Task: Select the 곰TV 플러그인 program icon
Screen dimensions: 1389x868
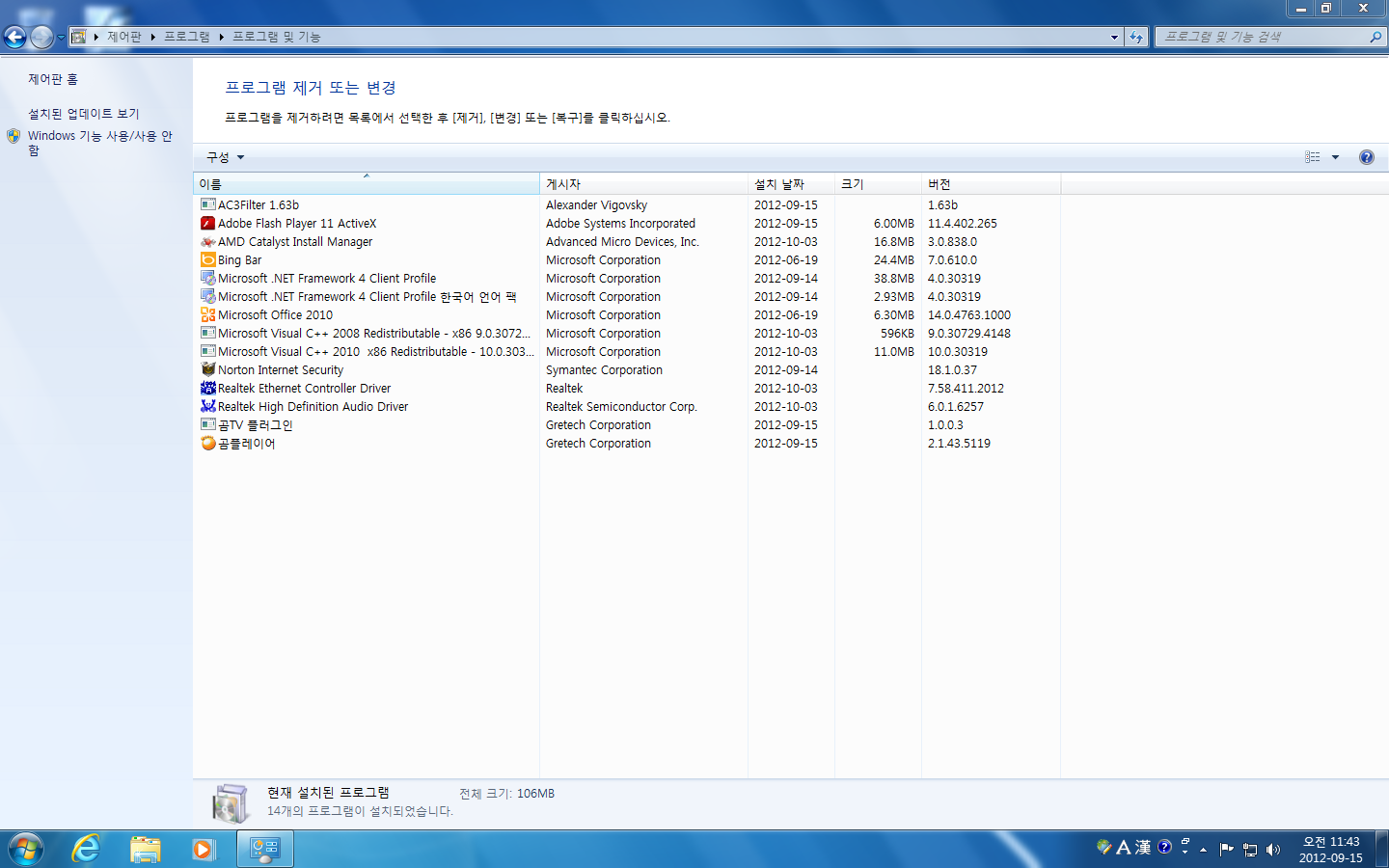Action: tap(207, 424)
